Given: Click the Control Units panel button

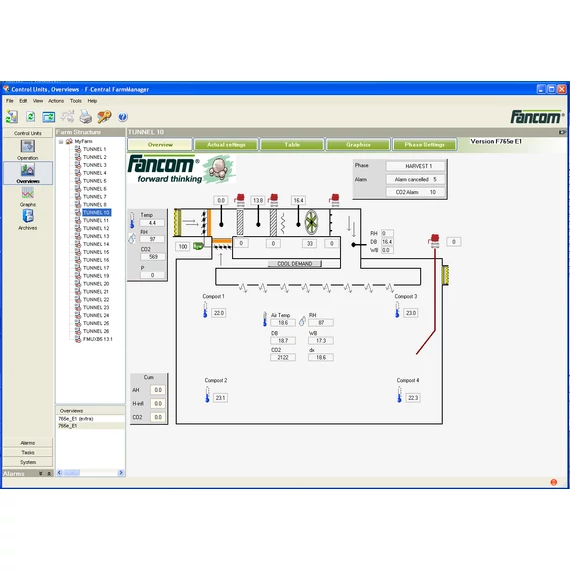Looking at the screenshot, I should click(x=28, y=133).
